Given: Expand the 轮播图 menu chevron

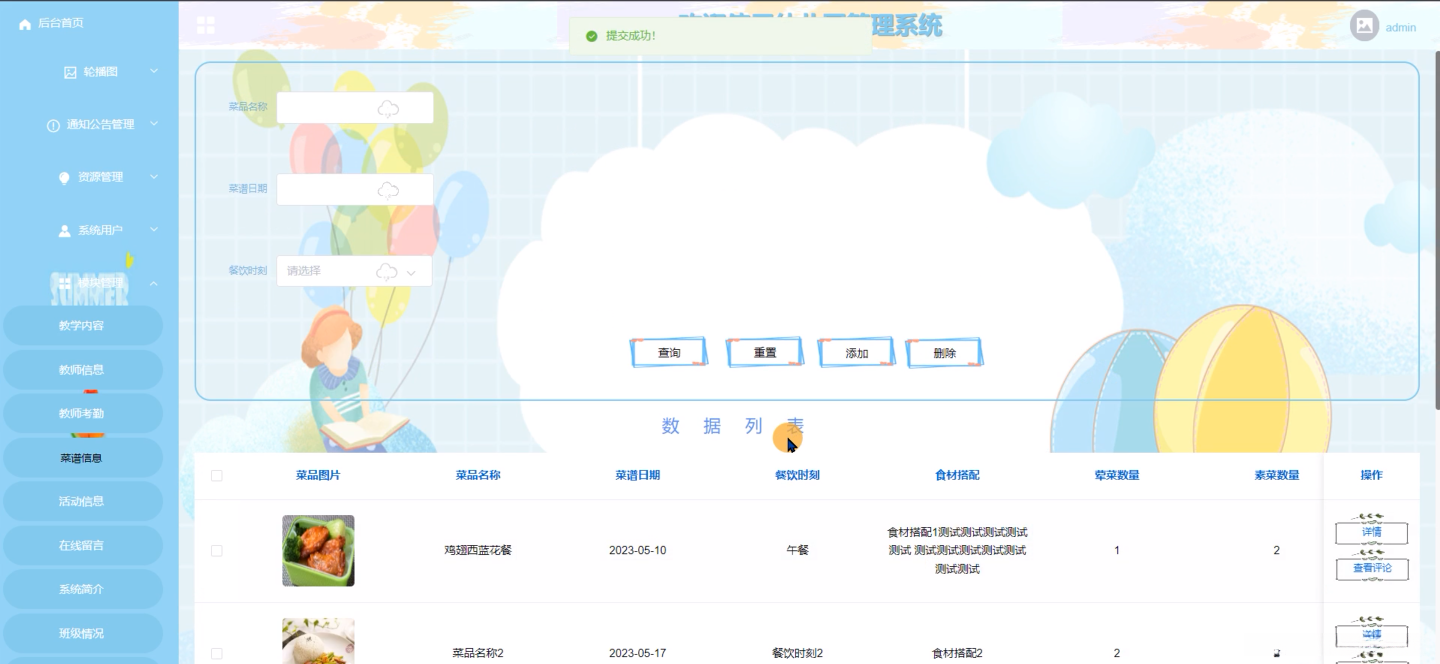Looking at the screenshot, I should 154,71.
